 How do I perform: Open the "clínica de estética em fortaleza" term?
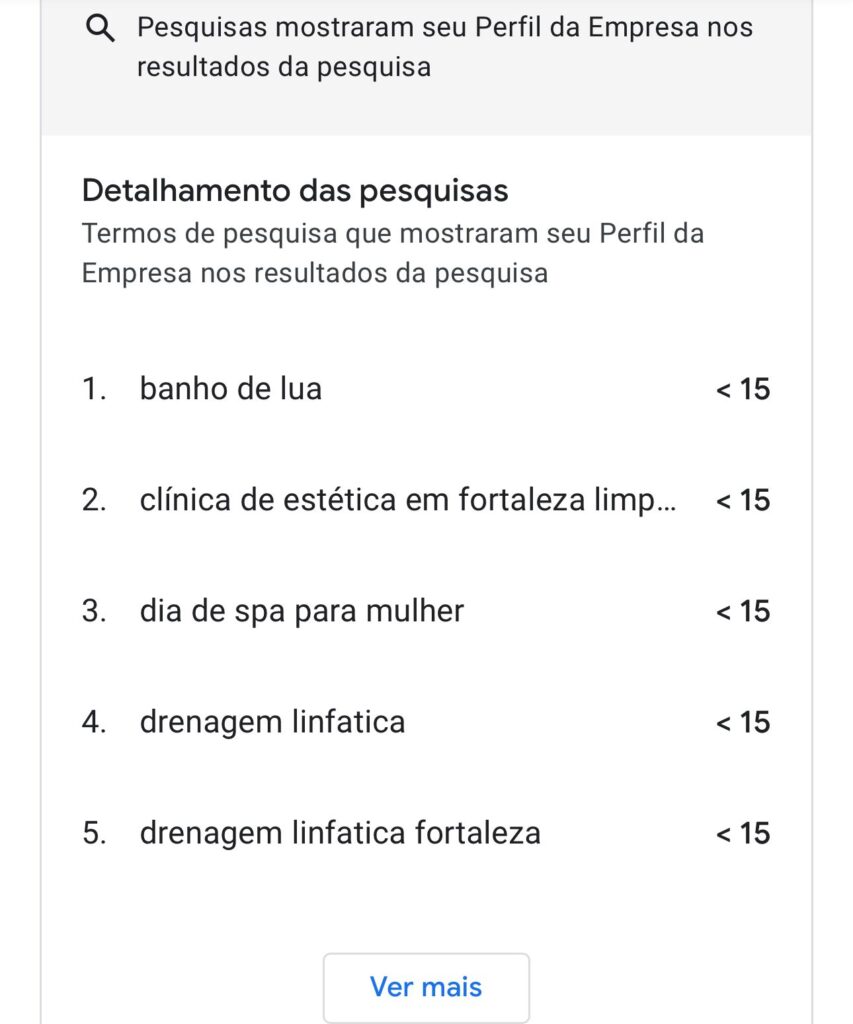point(408,499)
